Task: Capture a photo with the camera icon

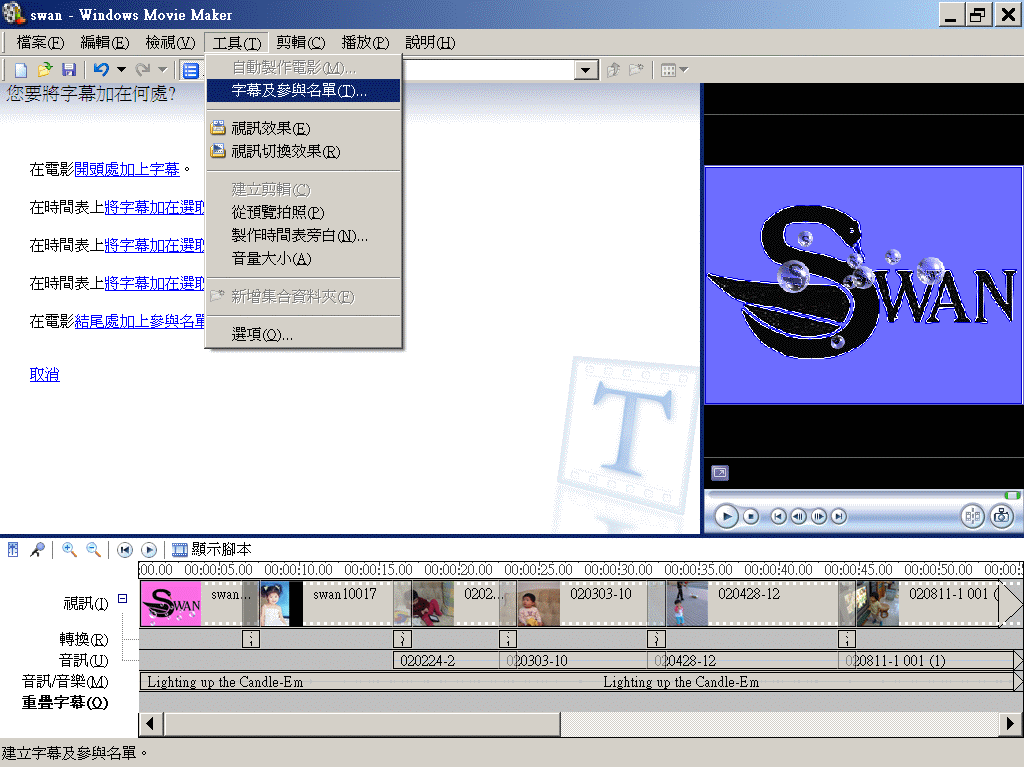Action: click(x=1001, y=516)
